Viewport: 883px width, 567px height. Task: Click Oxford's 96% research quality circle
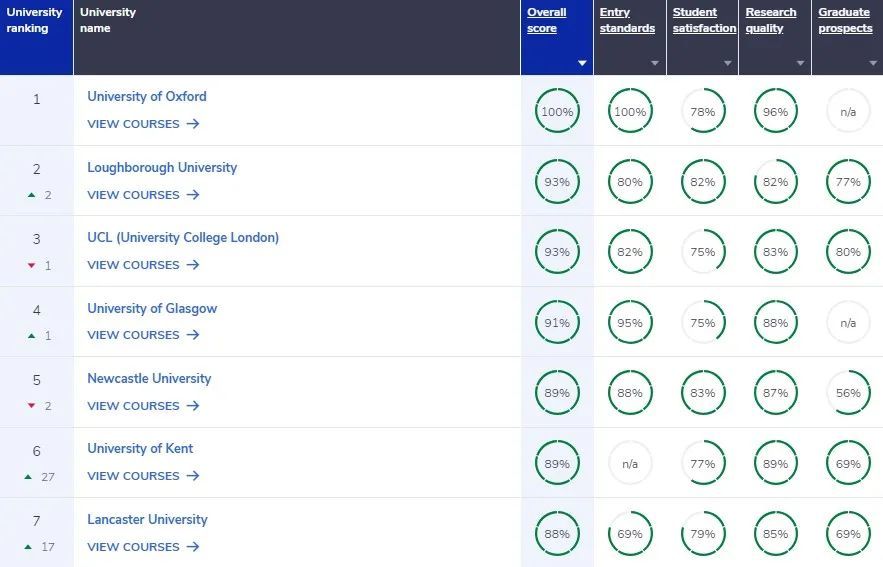tap(775, 111)
